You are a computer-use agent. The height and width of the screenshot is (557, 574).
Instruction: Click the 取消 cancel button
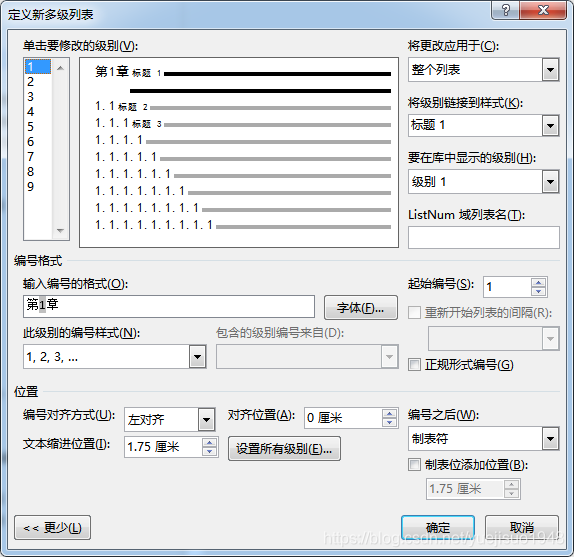[522, 527]
